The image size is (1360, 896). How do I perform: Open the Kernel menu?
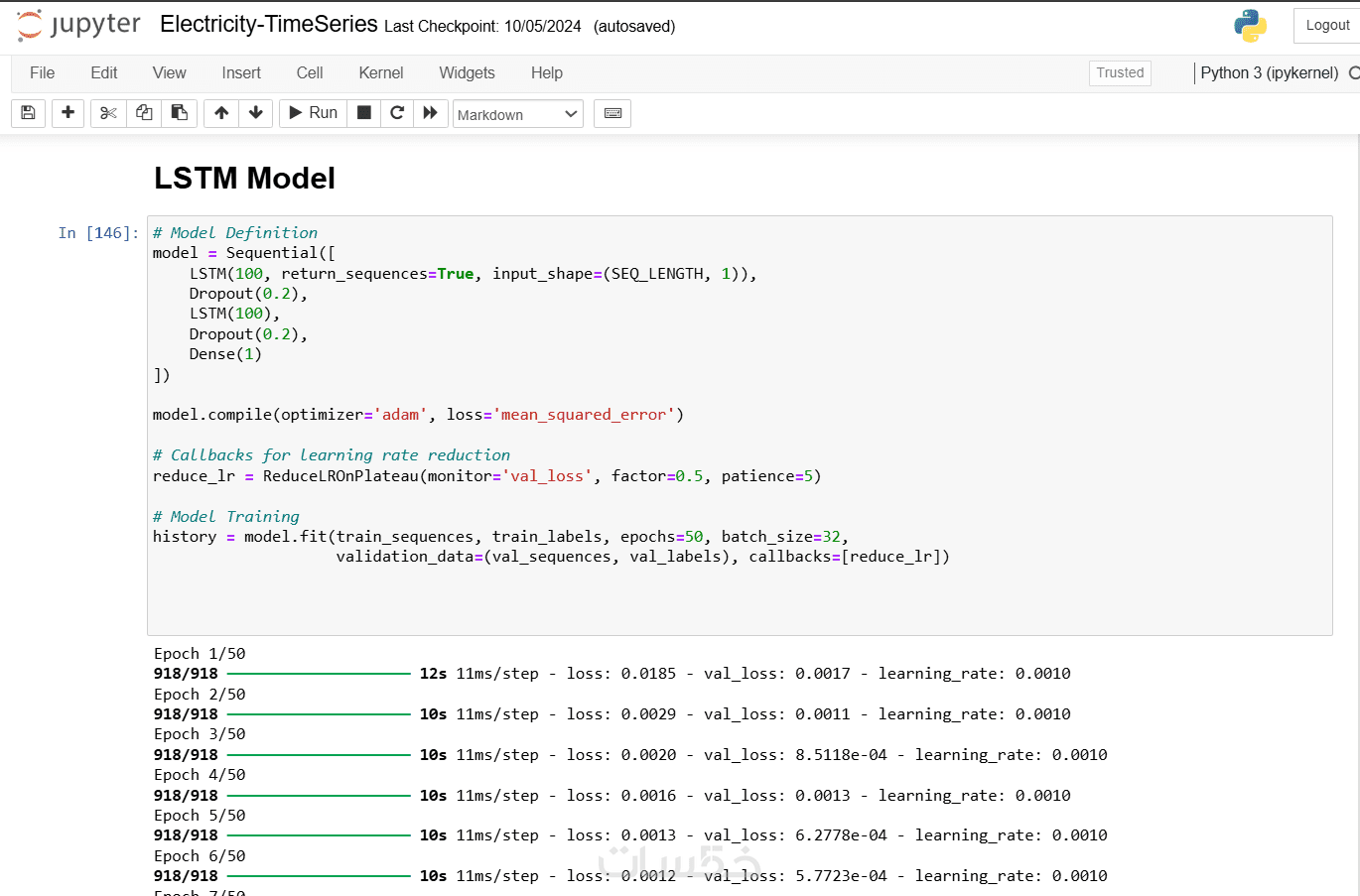[380, 72]
